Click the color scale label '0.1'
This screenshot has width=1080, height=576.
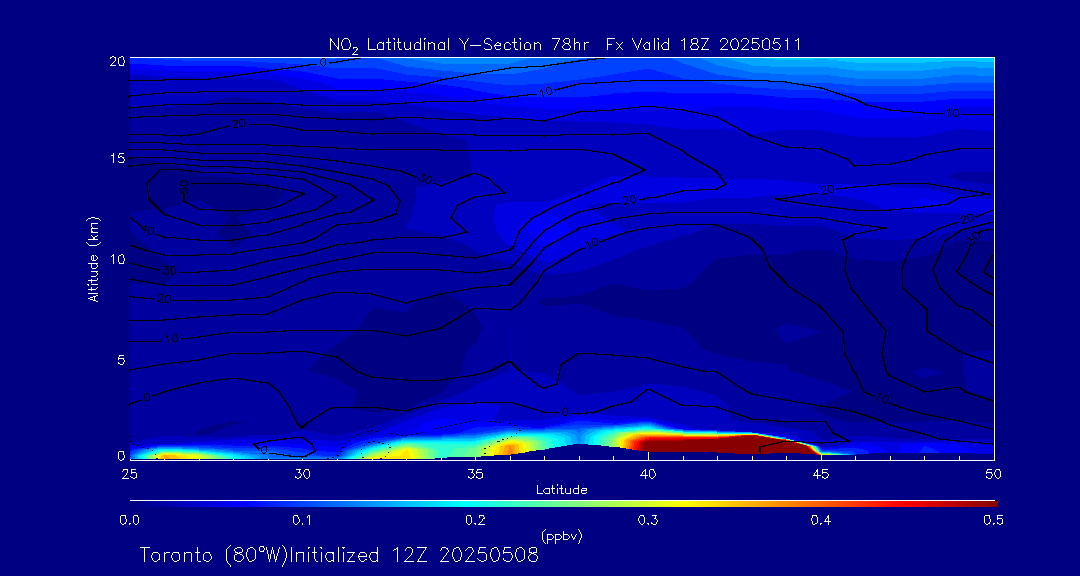coord(302,521)
